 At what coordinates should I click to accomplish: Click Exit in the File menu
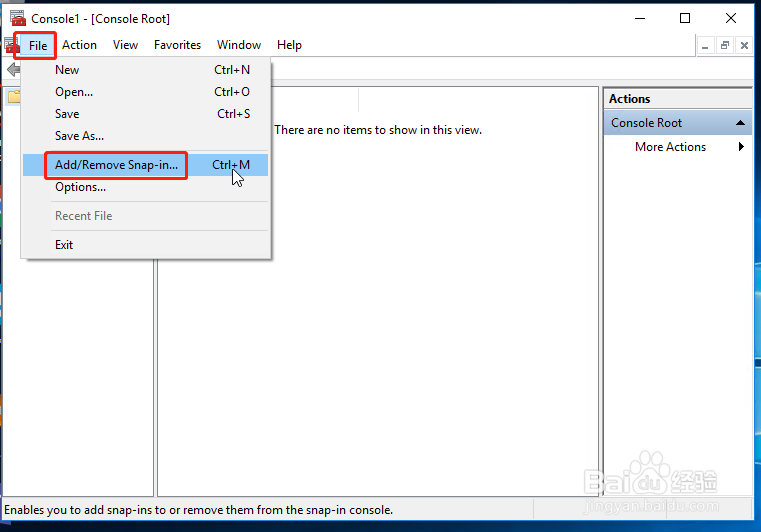pyautogui.click(x=146, y=245)
